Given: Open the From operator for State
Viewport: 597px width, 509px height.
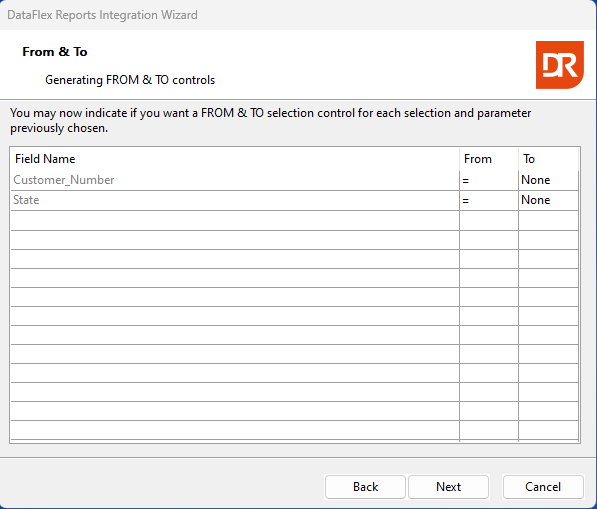Looking at the screenshot, I should [x=489, y=200].
